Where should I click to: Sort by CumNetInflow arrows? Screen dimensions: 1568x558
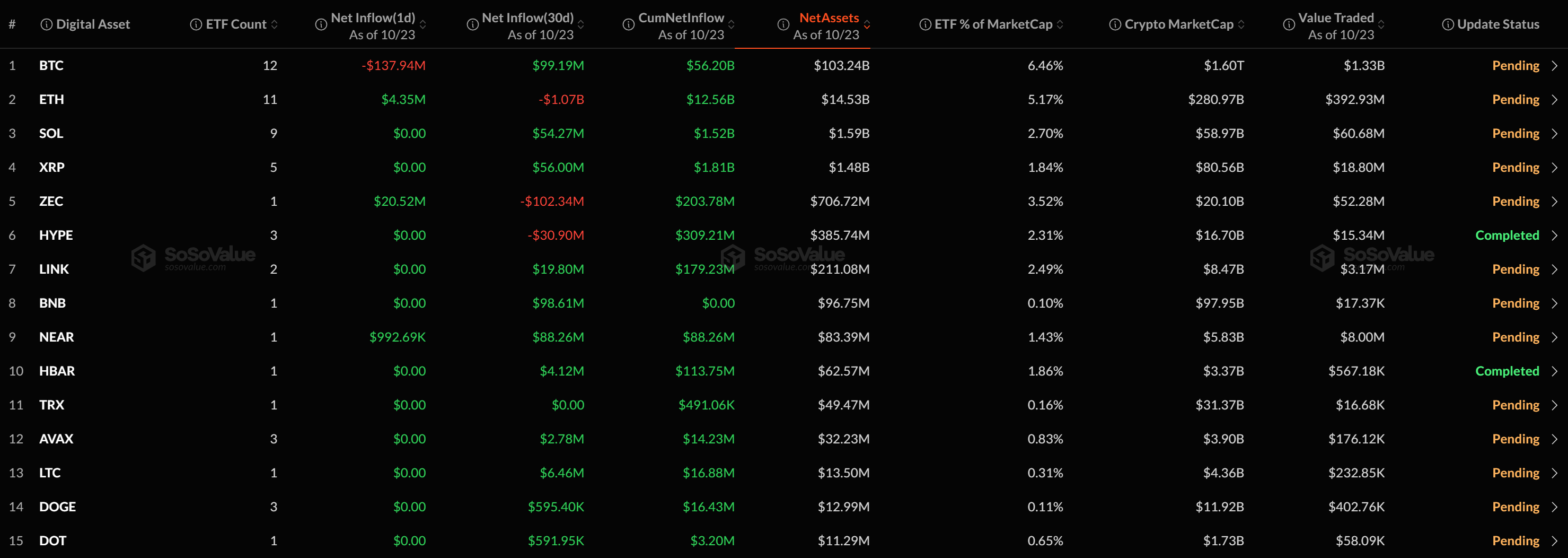[x=731, y=24]
